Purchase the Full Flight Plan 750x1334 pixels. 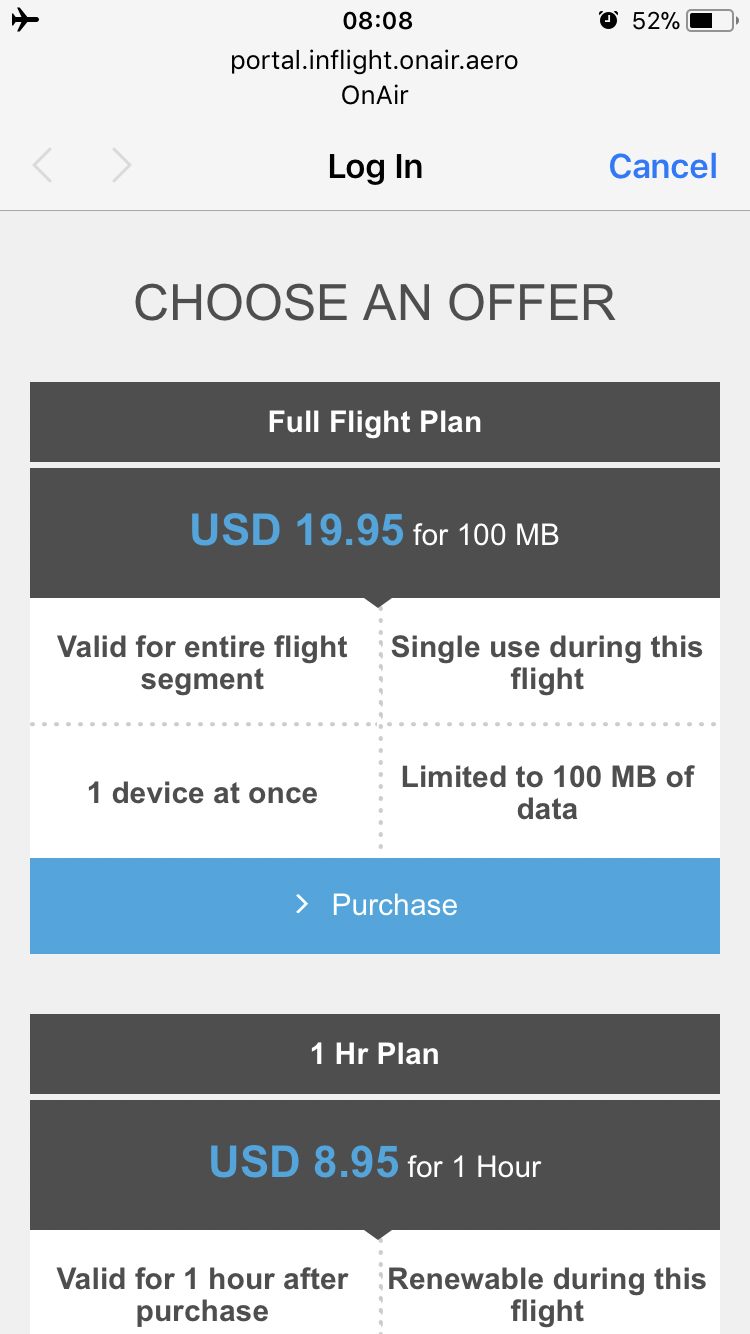(x=375, y=905)
